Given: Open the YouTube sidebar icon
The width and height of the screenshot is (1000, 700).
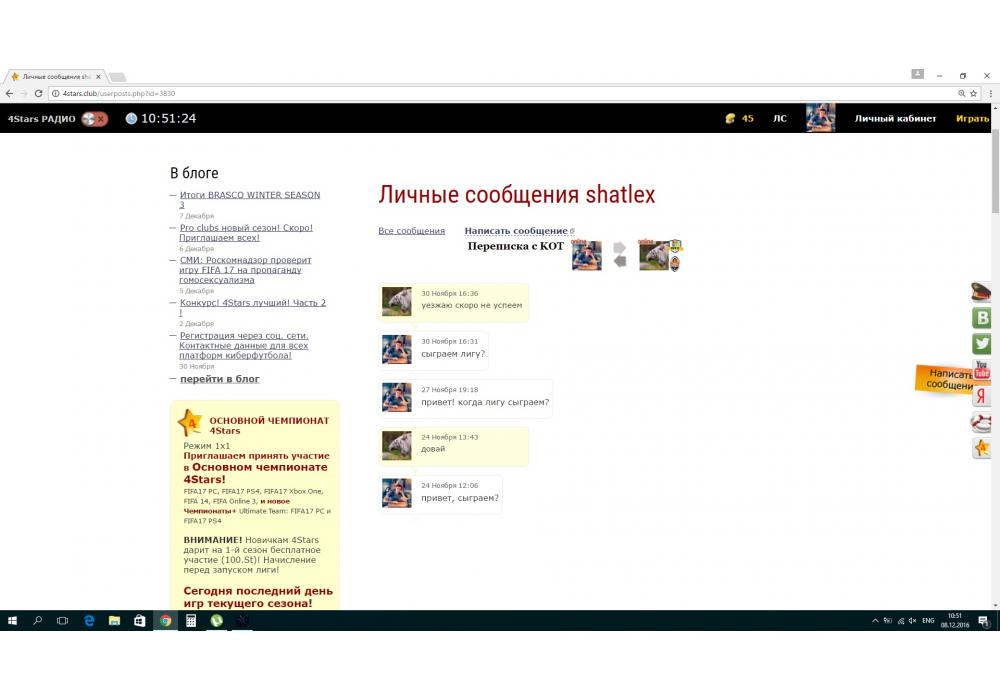Looking at the screenshot, I should [982, 370].
